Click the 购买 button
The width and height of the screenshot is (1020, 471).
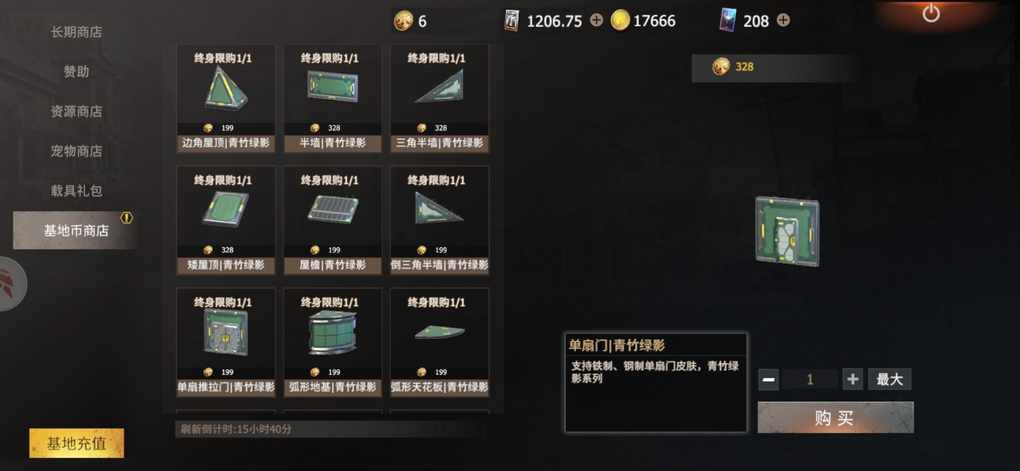(x=835, y=417)
